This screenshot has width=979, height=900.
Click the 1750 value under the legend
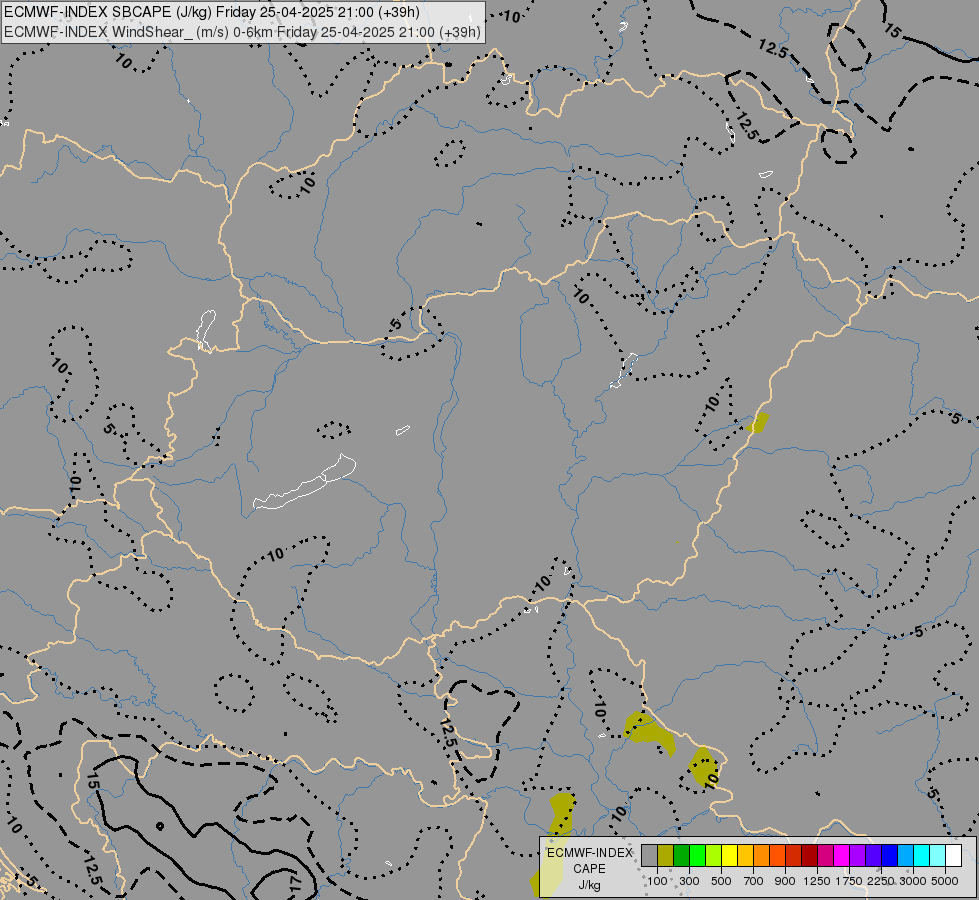[x=849, y=881]
